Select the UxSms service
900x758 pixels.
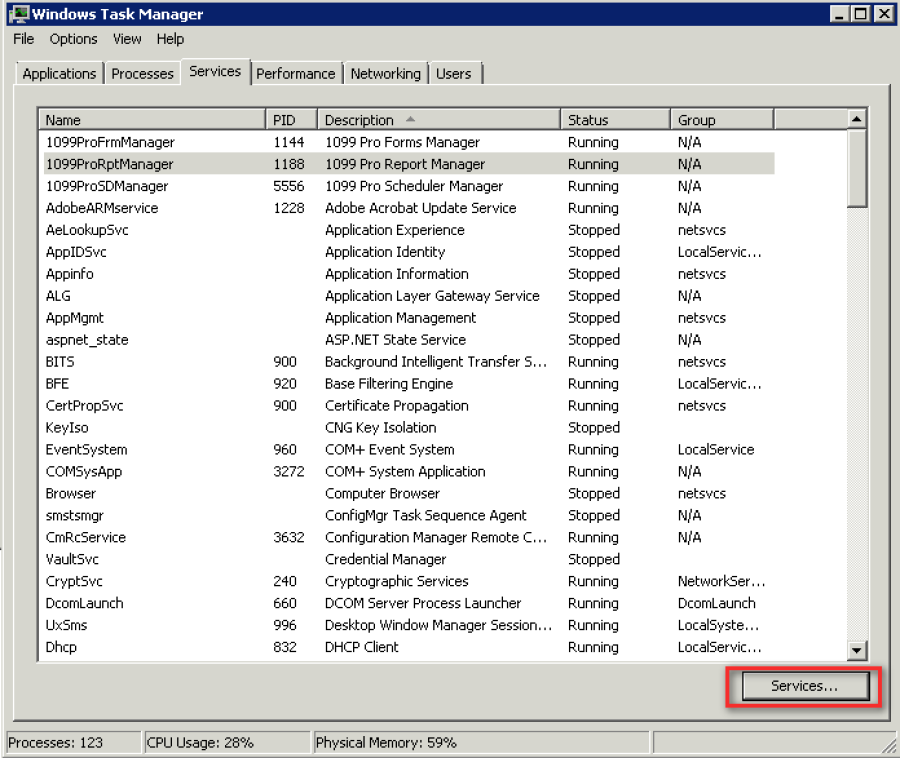(x=409, y=625)
